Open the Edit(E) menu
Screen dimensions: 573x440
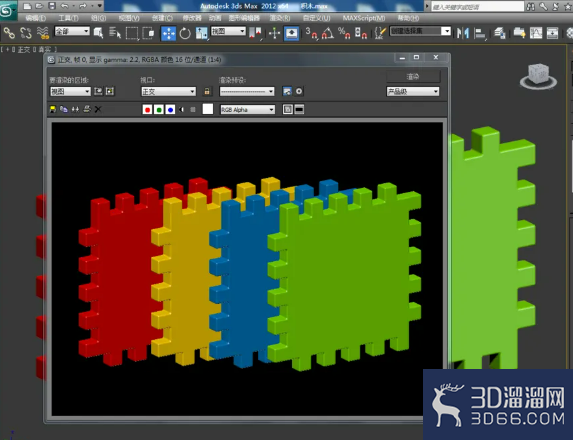pyautogui.click(x=36, y=18)
